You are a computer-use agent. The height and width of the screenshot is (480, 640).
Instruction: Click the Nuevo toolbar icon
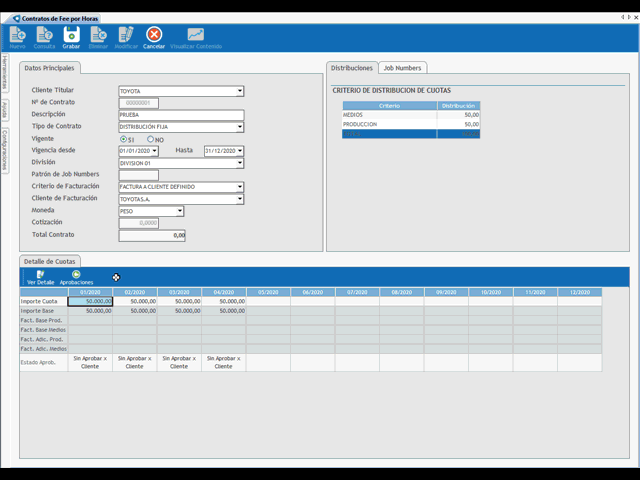pyautogui.click(x=17, y=37)
